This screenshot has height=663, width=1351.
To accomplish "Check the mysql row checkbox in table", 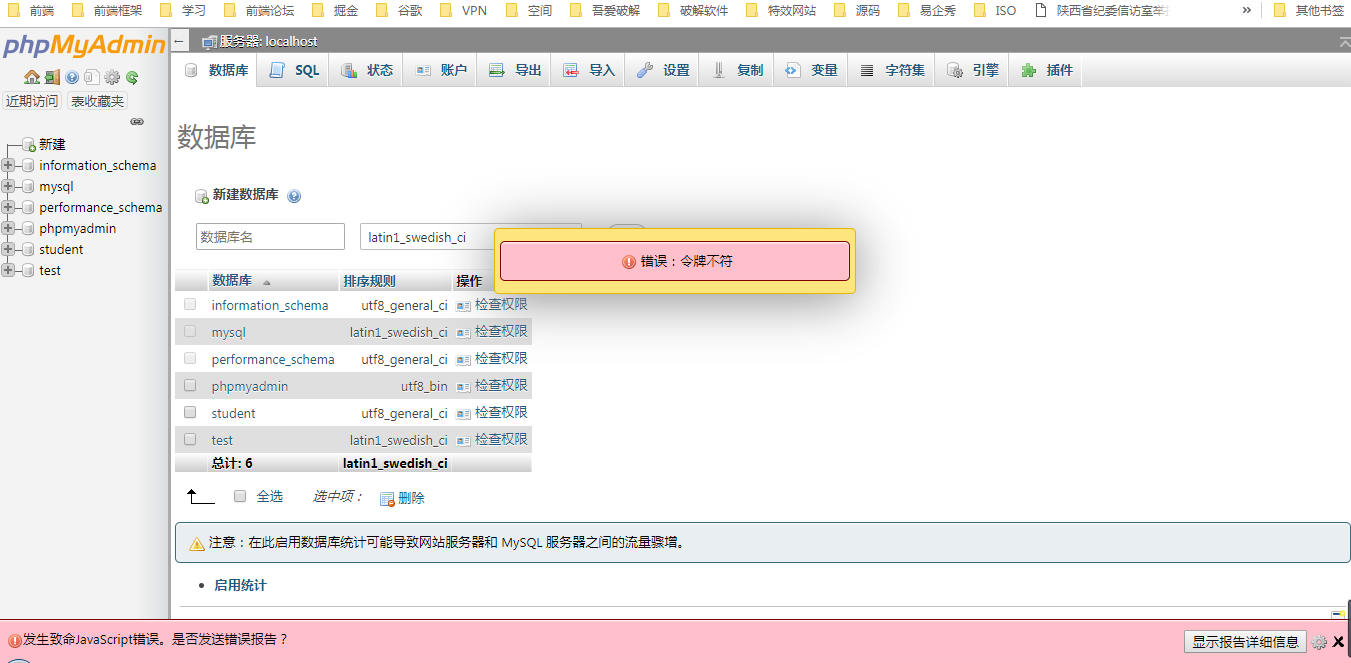I will click(190, 331).
